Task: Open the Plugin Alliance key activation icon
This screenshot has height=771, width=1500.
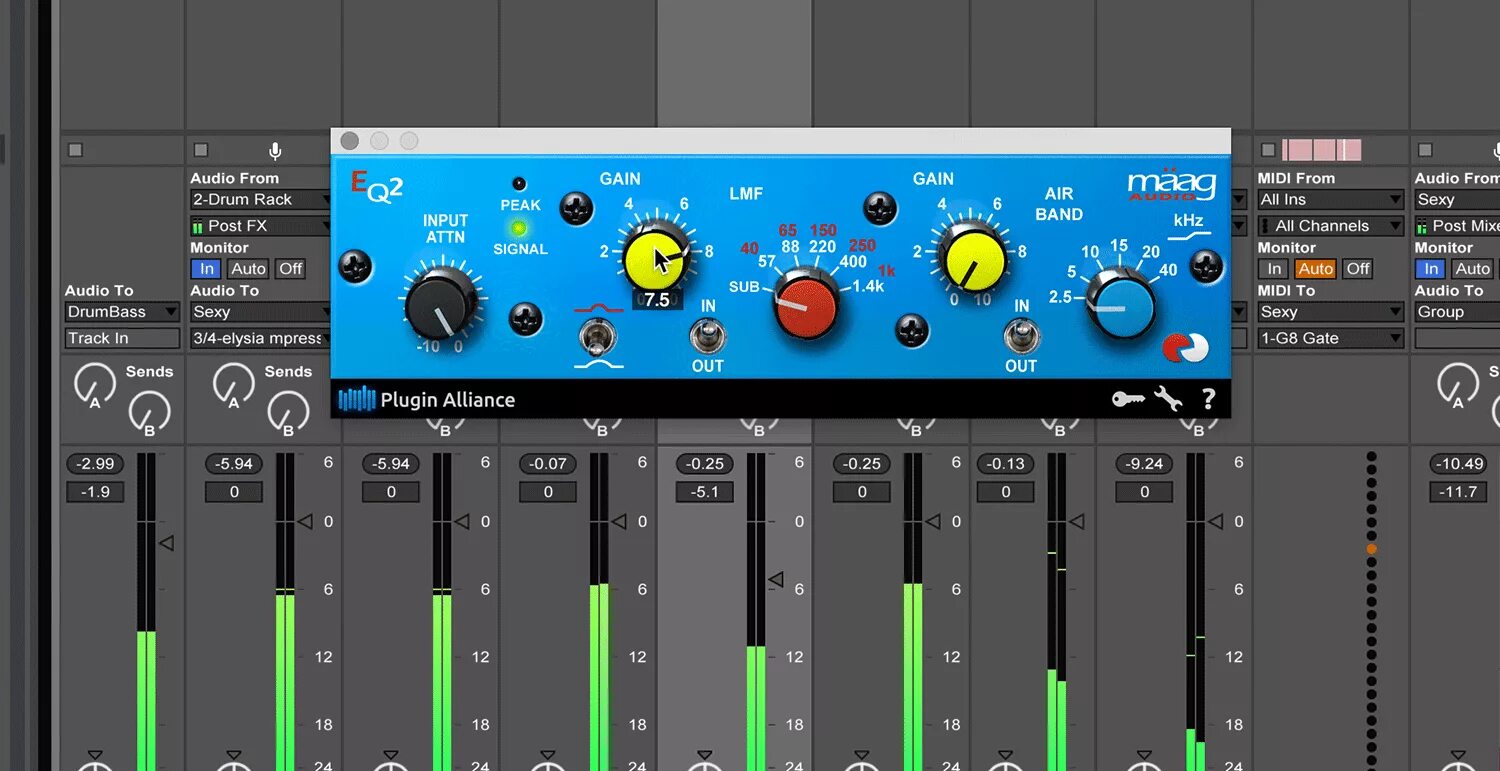Action: click(x=1128, y=399)
